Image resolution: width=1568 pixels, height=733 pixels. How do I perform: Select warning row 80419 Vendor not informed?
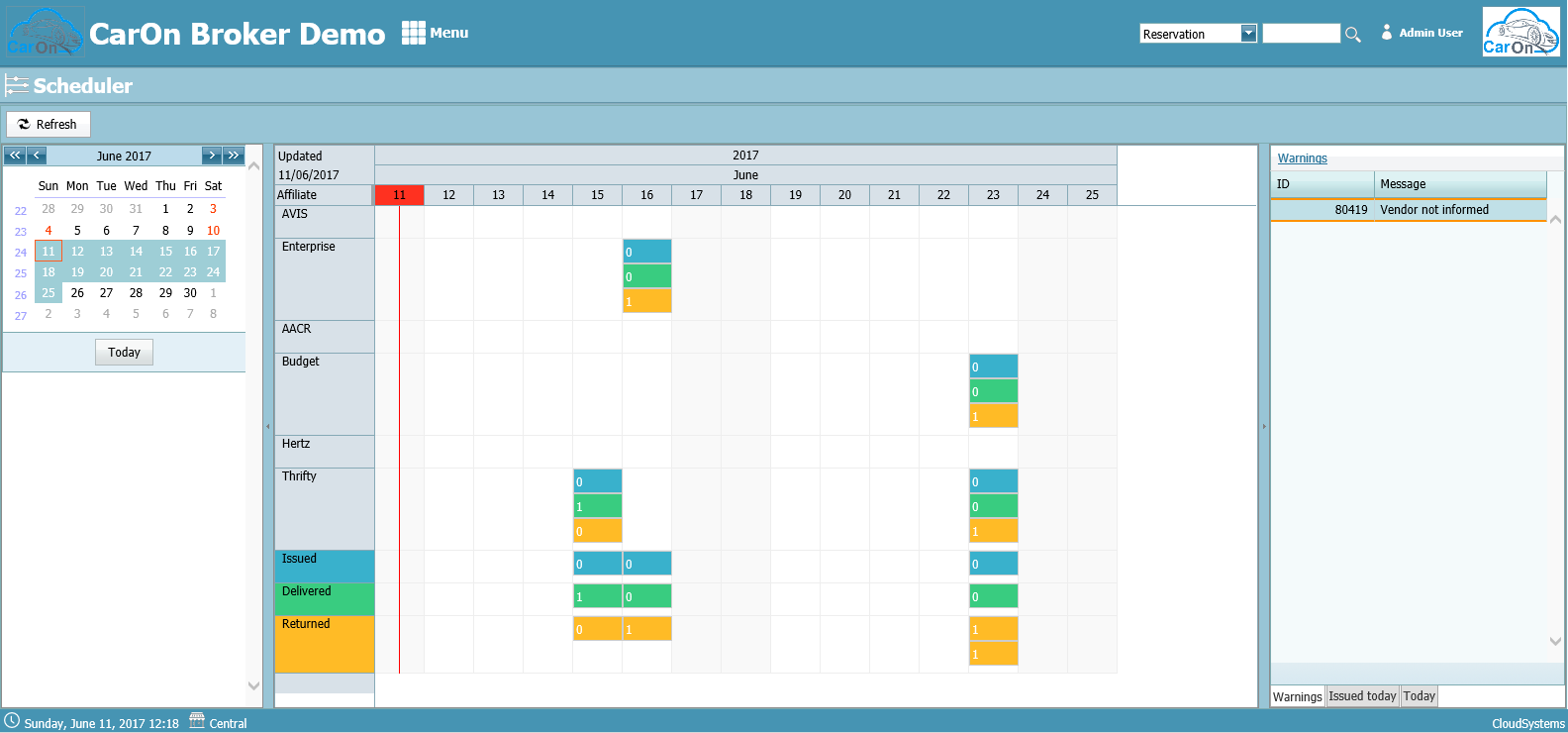(x=1408, y=210)
